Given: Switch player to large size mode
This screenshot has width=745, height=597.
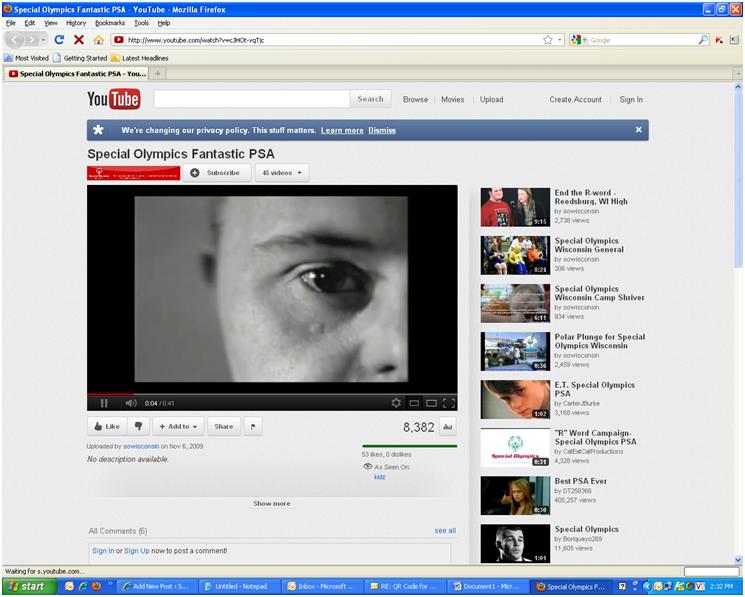Looking at the screenshot, I should click(431, 403).
